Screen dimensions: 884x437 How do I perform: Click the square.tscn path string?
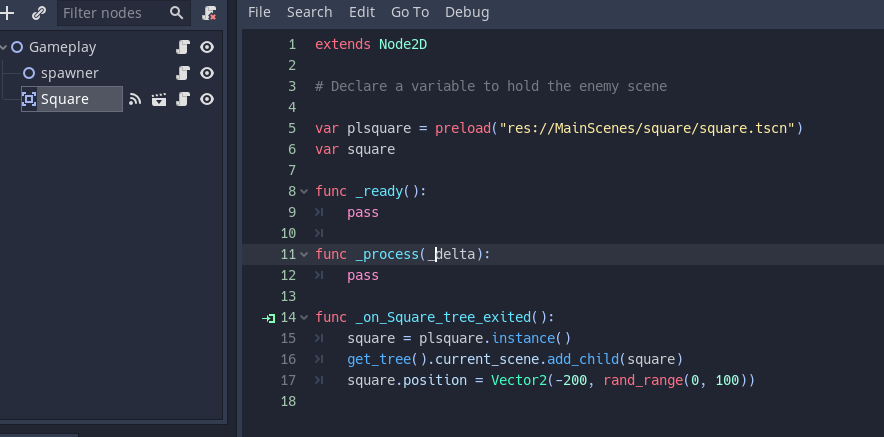(647, 129)
